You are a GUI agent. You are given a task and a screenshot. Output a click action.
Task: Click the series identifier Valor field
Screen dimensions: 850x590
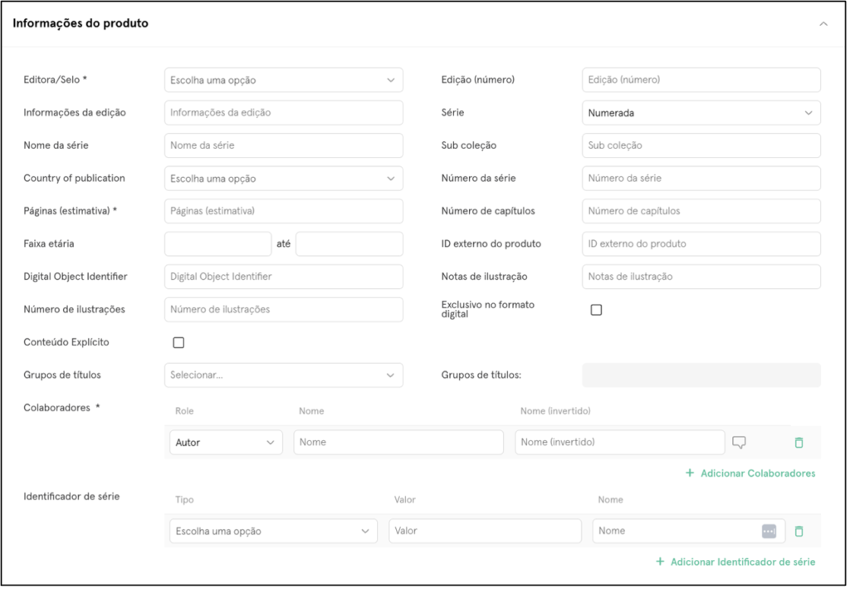click(485, 531)
